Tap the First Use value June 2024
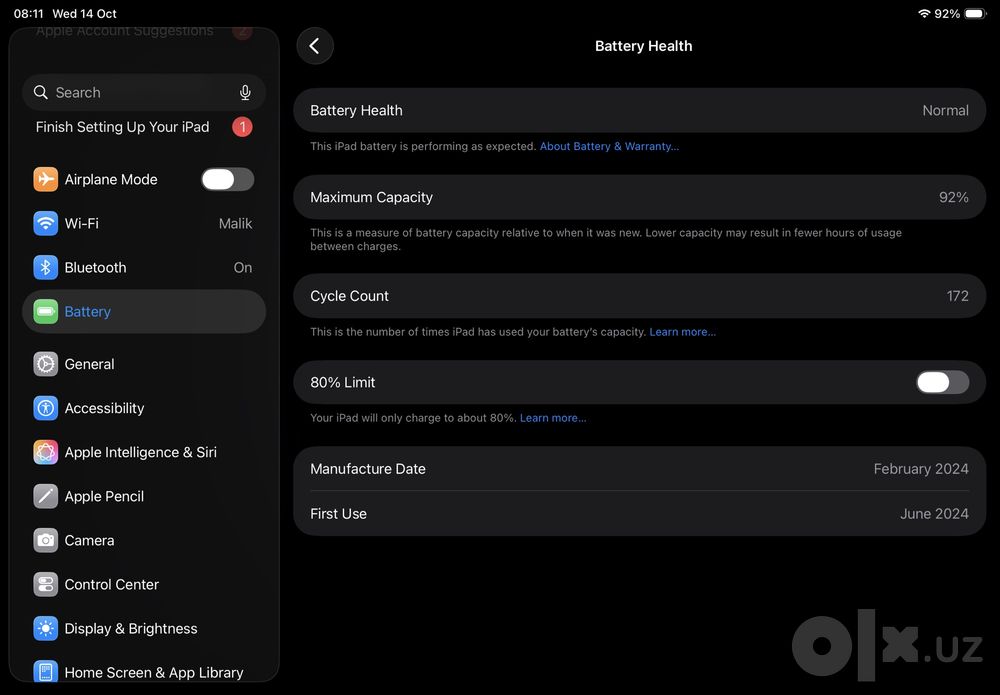The width and height of the screenshot is (1000, 695). (934, 513)
